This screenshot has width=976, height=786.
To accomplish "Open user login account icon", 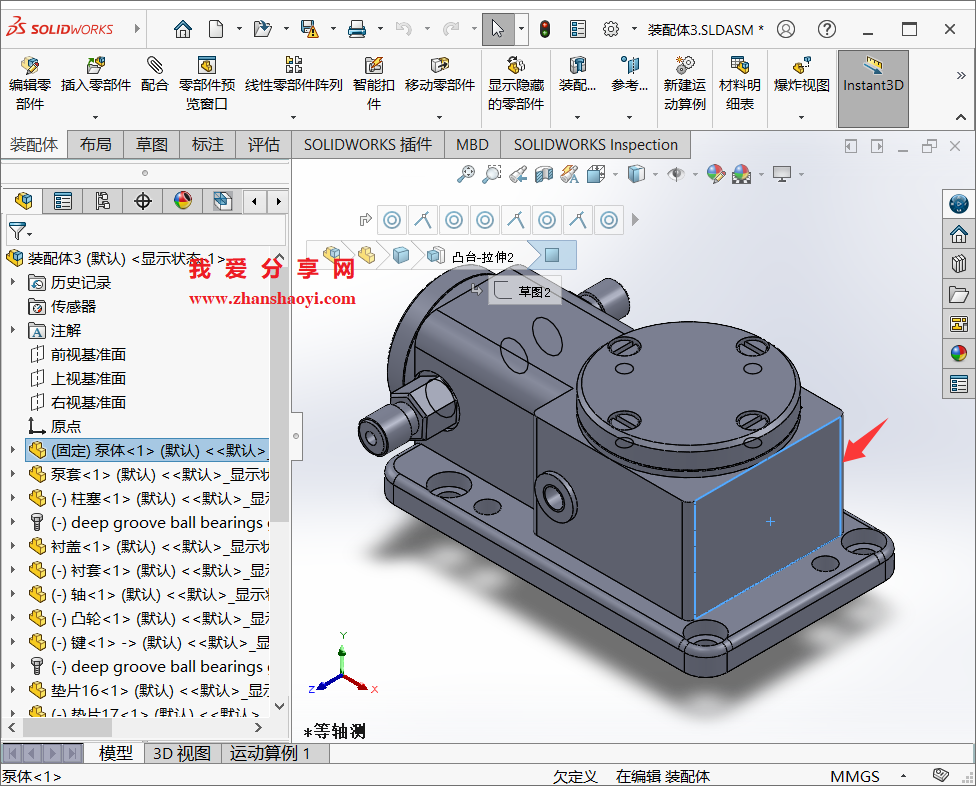I will [x=786, y=29].
